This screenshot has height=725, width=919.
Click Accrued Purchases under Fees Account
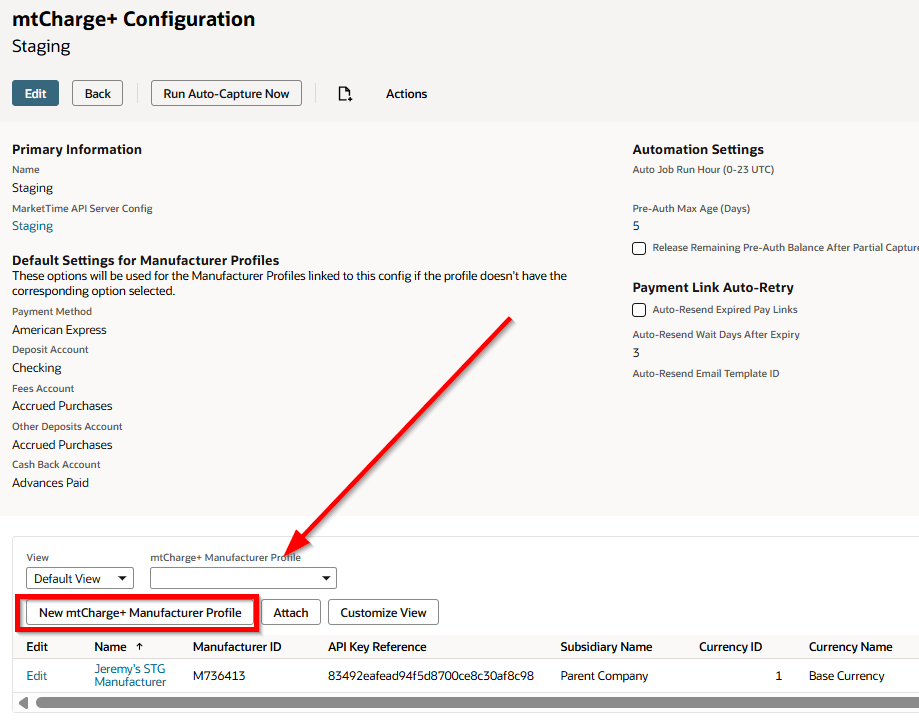pyautogui.click(x=62, y=406)
